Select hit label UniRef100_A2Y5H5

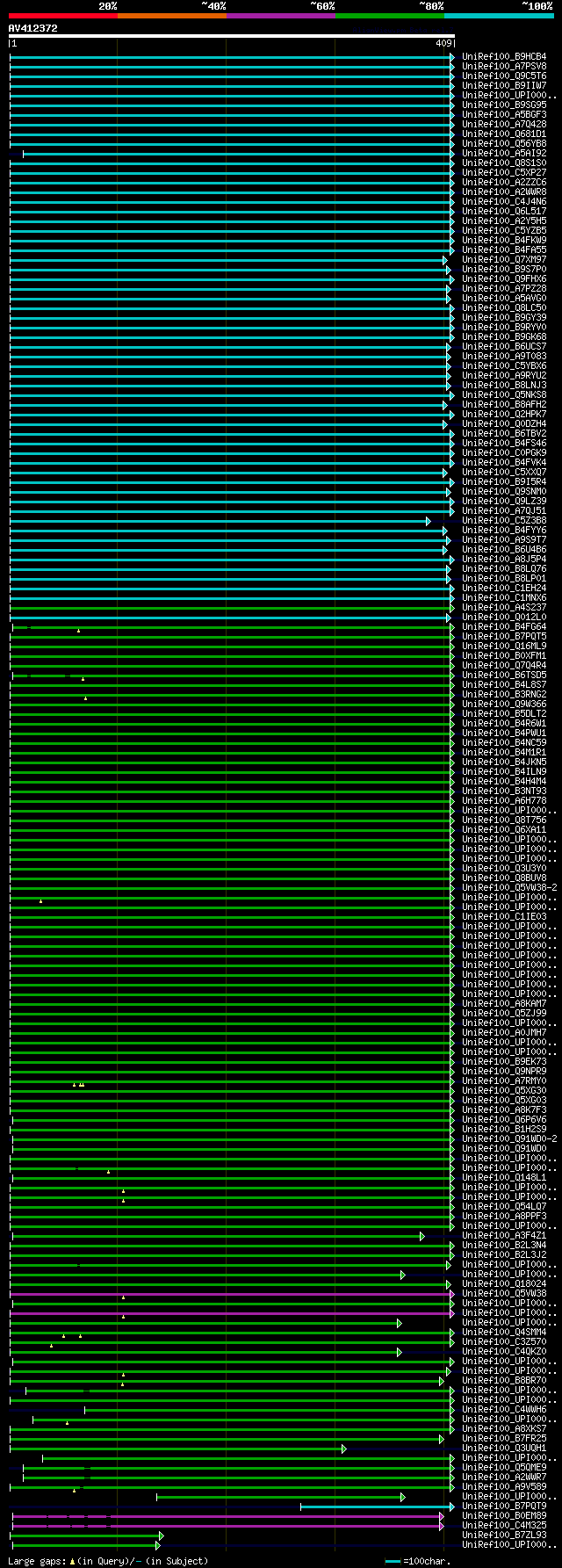[x=504, y=221]
